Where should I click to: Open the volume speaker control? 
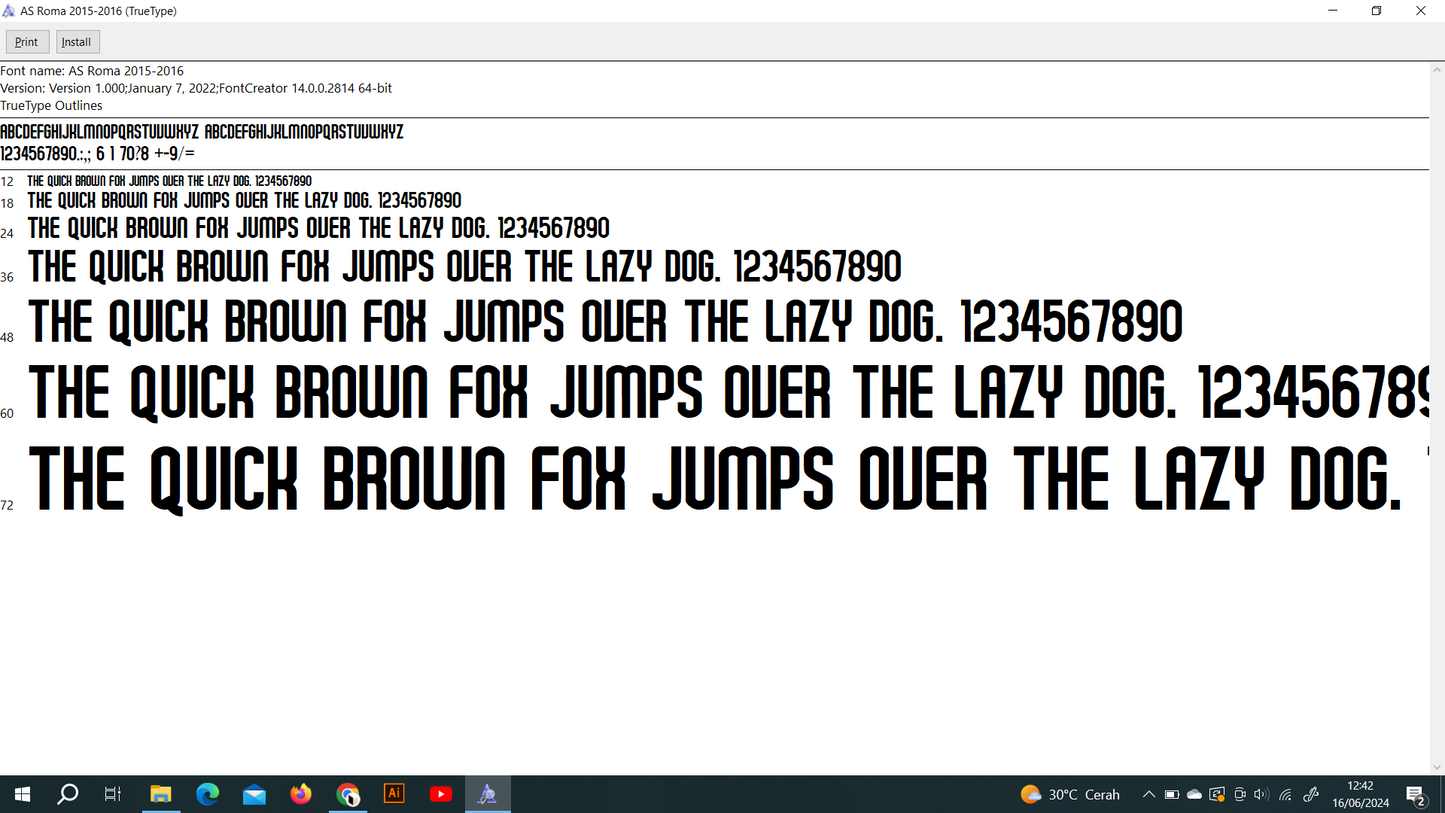click(x=1261, y=795)
